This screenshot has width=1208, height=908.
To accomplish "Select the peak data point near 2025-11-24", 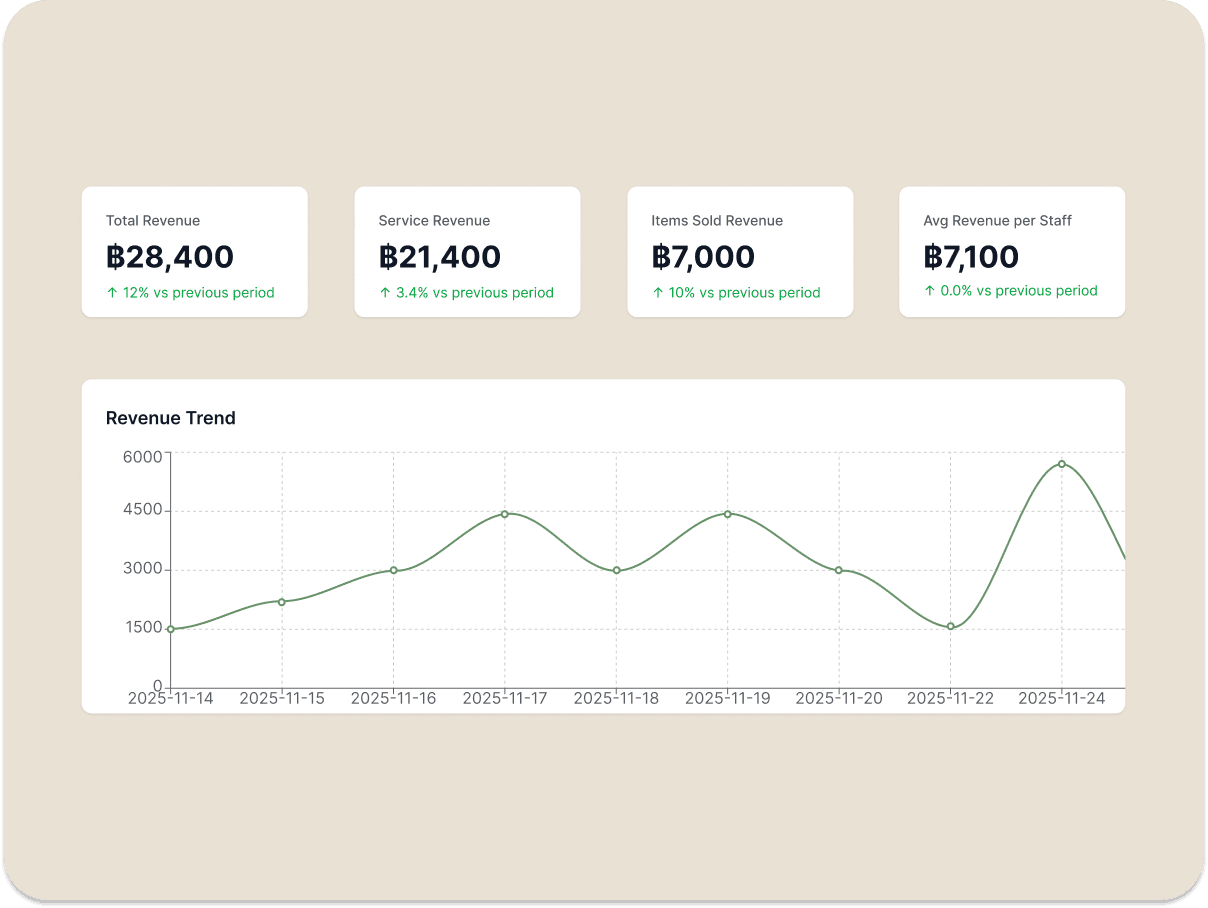I will pyautogui.click(x=1061, y=464).
